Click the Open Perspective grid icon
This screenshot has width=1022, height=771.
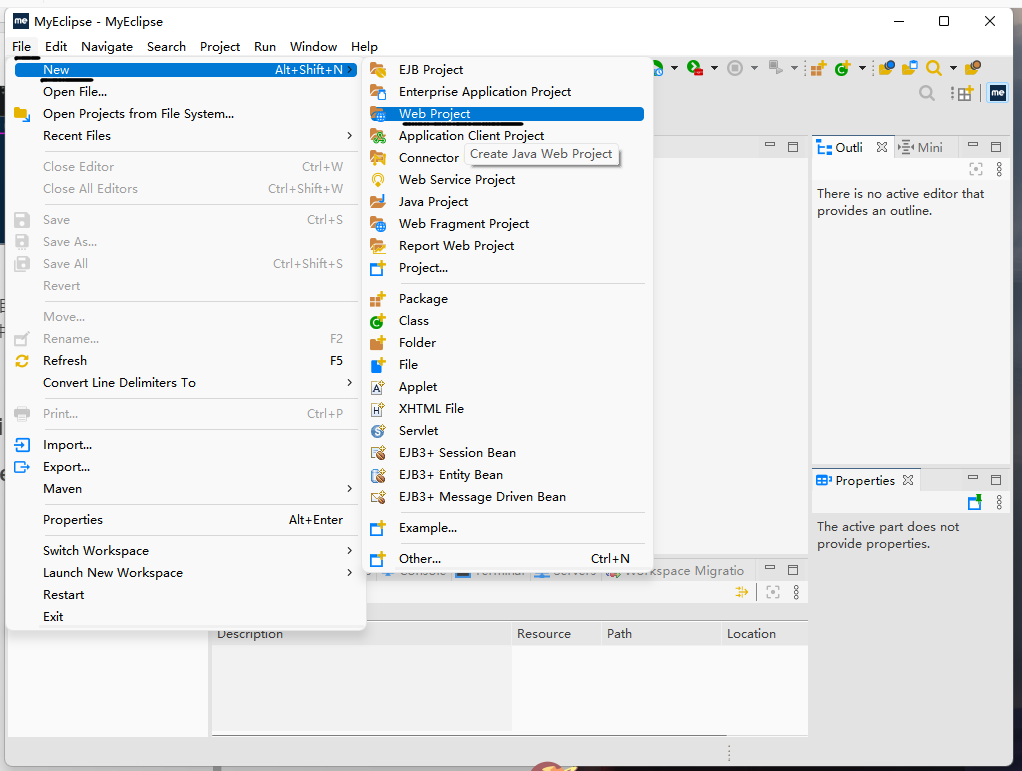pos(965,93)
